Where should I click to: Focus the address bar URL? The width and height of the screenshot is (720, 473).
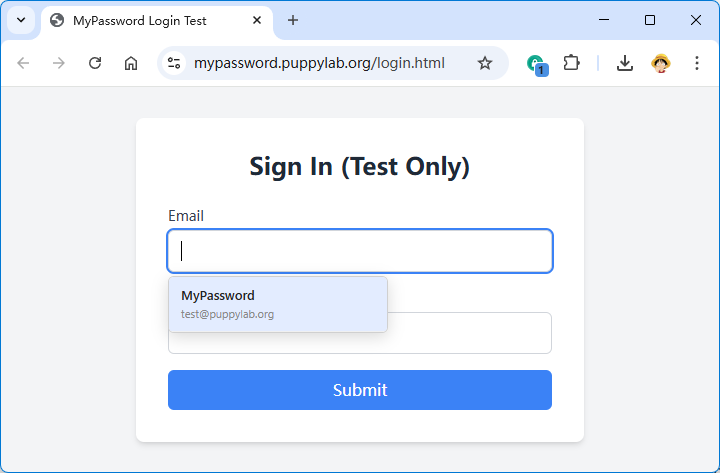coord(320,63)
